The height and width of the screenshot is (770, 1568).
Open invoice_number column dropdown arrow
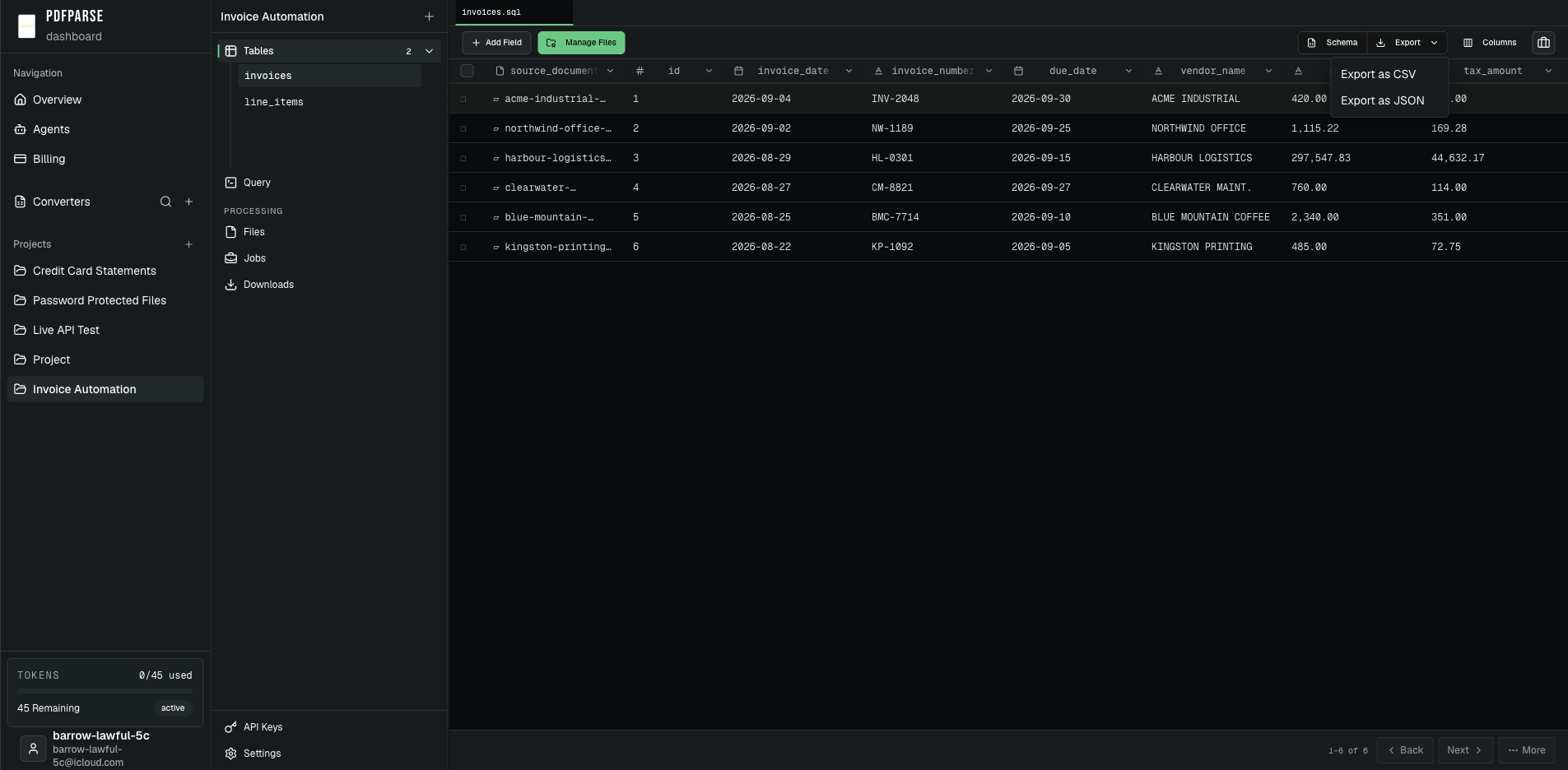tap(989, 71)
